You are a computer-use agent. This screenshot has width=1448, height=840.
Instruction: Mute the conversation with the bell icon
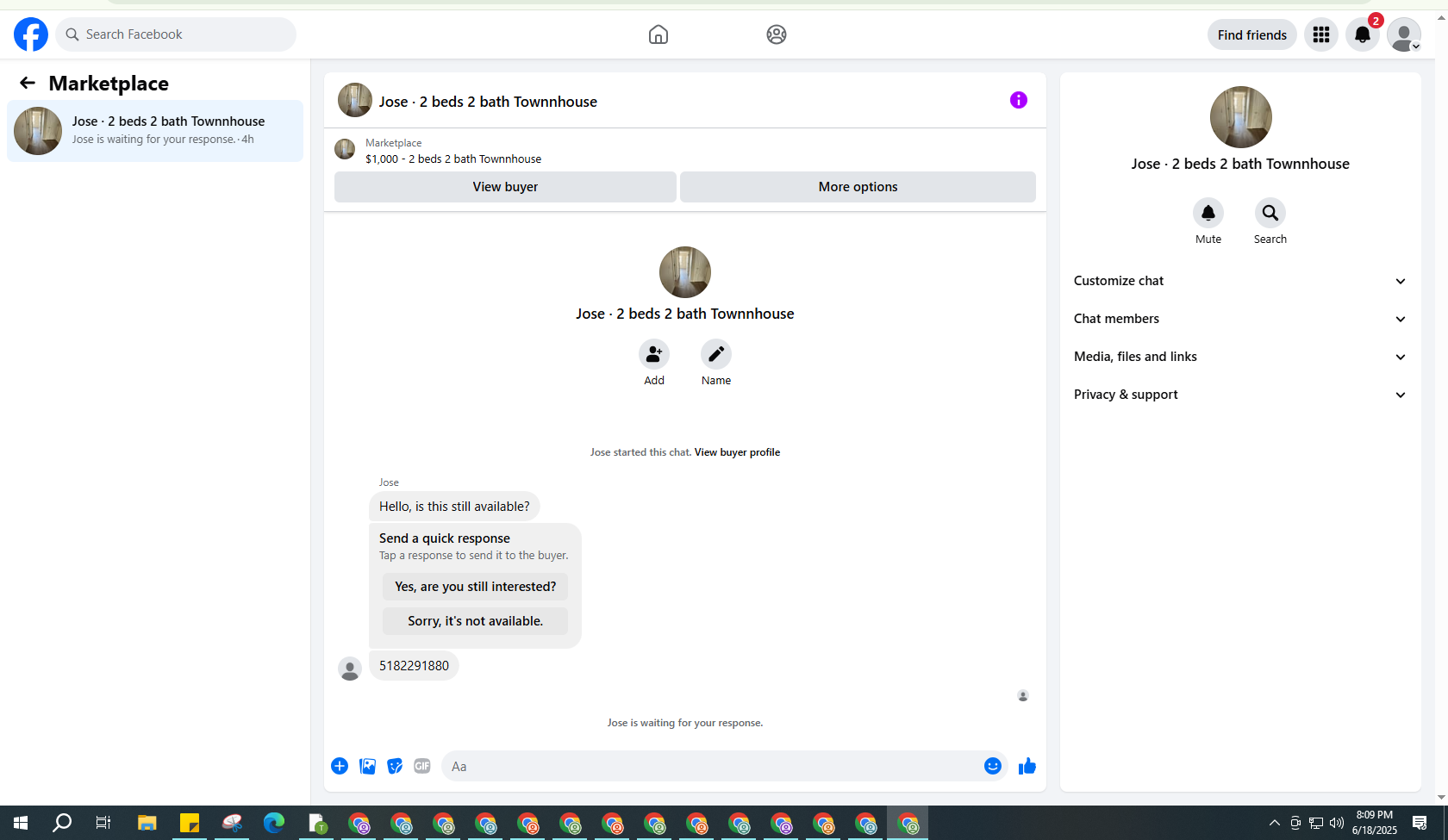[1208, 213]
